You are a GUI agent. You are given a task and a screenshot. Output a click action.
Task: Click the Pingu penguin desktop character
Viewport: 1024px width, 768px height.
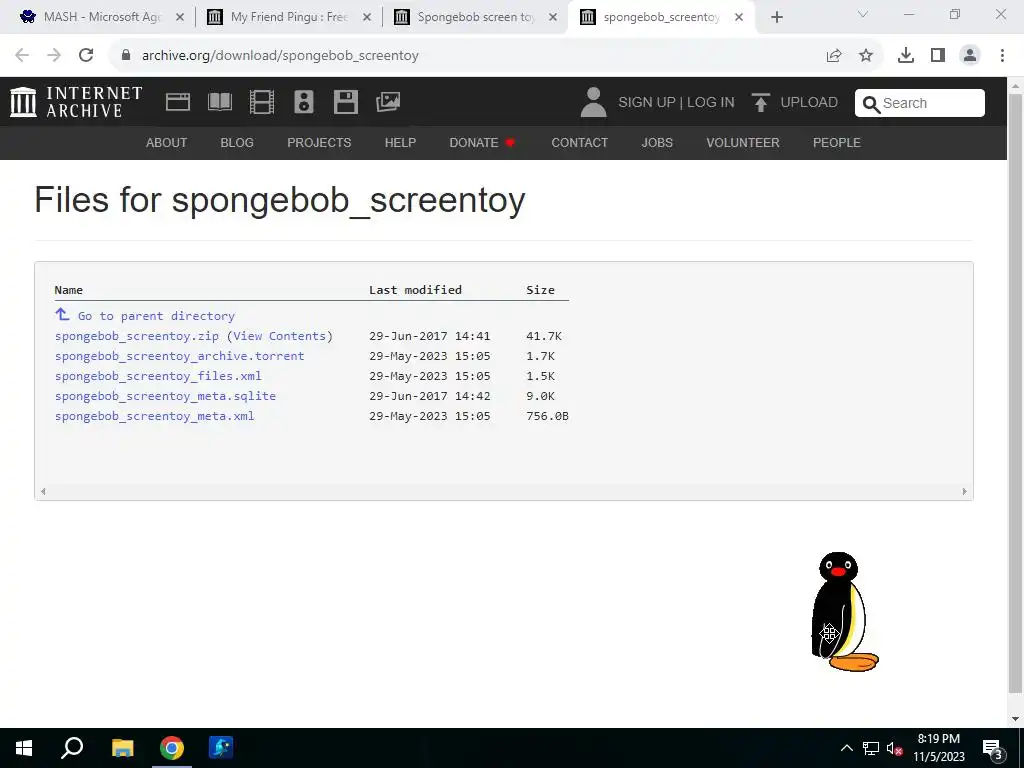[x=844, y=611]
